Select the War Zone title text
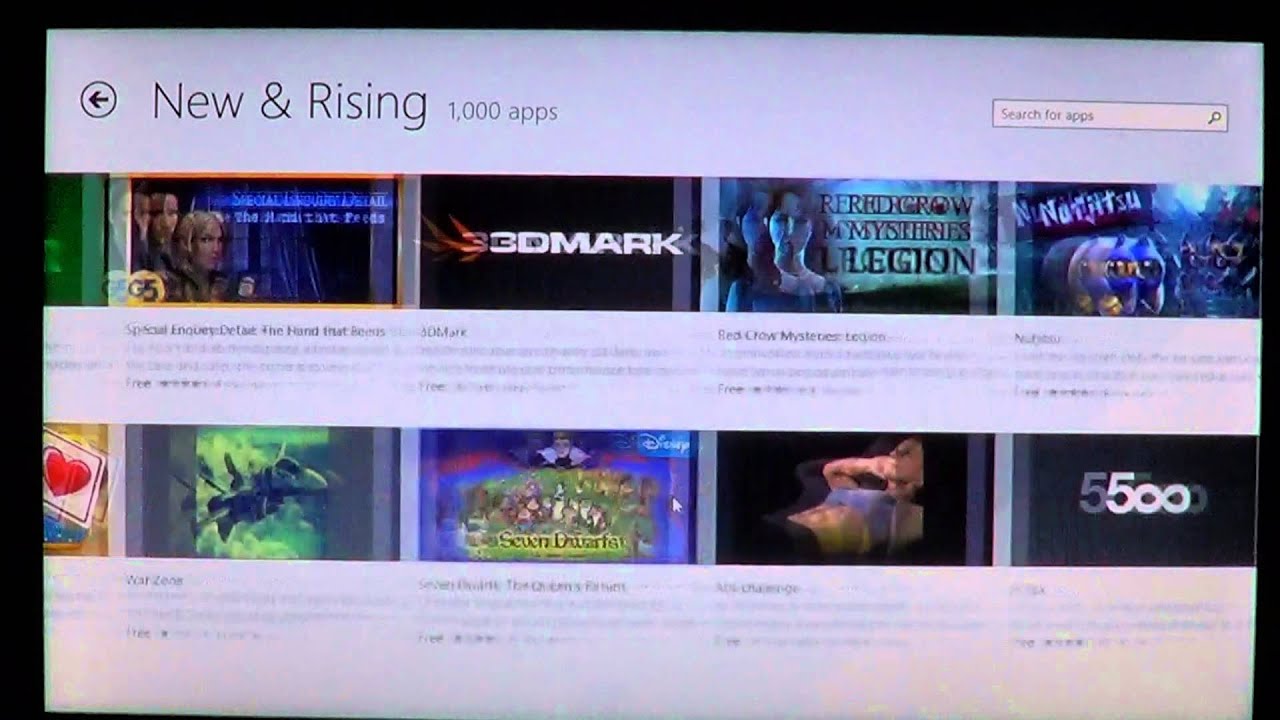Viewport: 1280px width, 720px height. [154, 579]
